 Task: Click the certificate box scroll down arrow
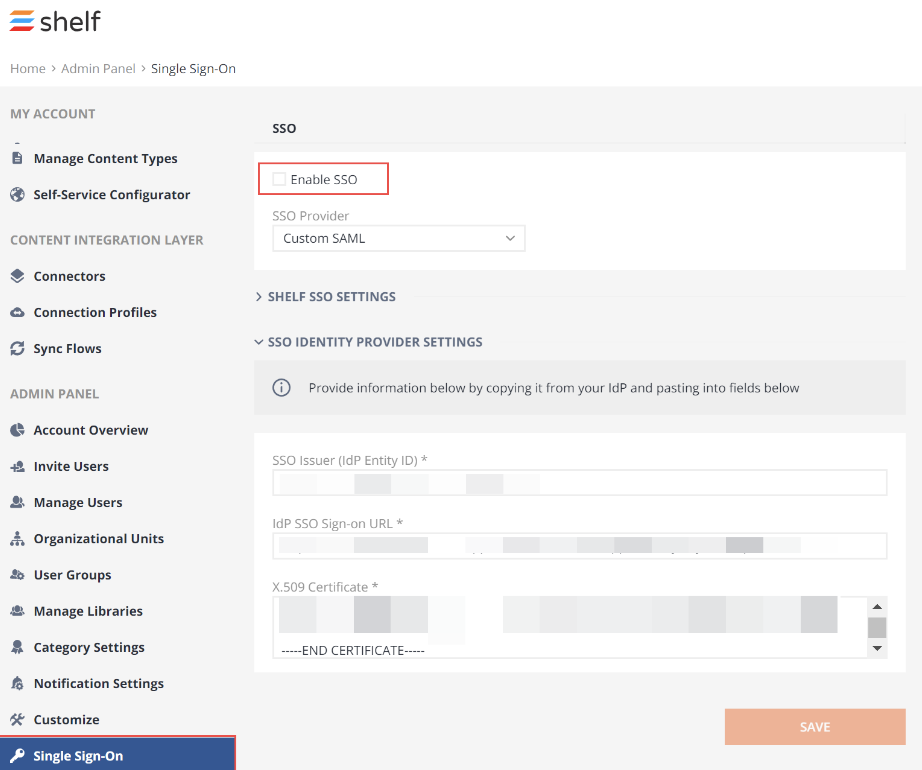[x=877, y=648]
